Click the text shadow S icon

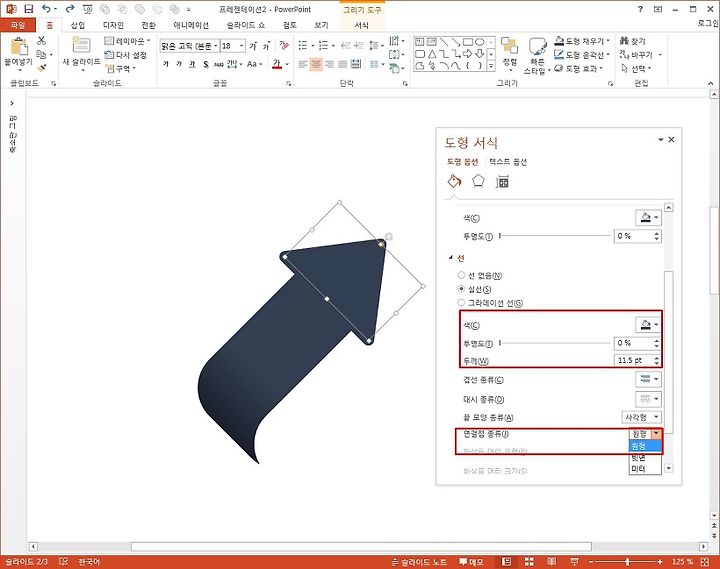click(206, 64)
